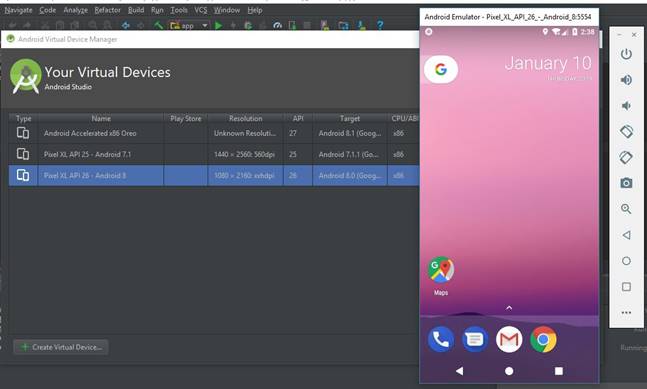
Task: Click the emulator sidebar Back triangle icon
Action: click(626, 235)
